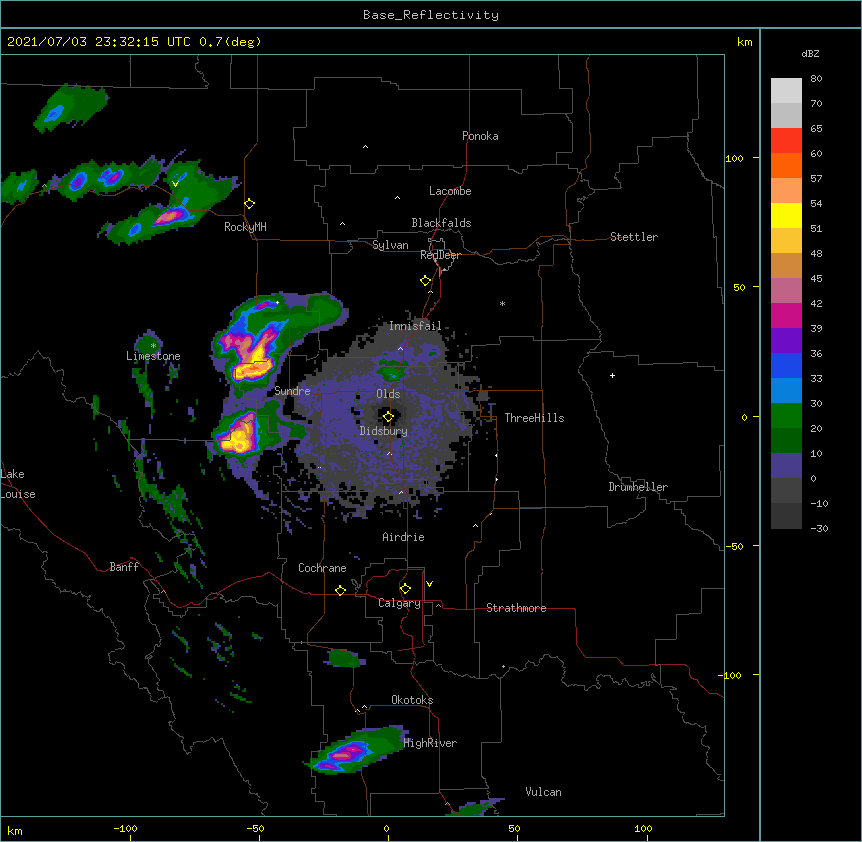Screen dimensions: 862x842
Task: Click the Banff label
Action: point(124,567)
